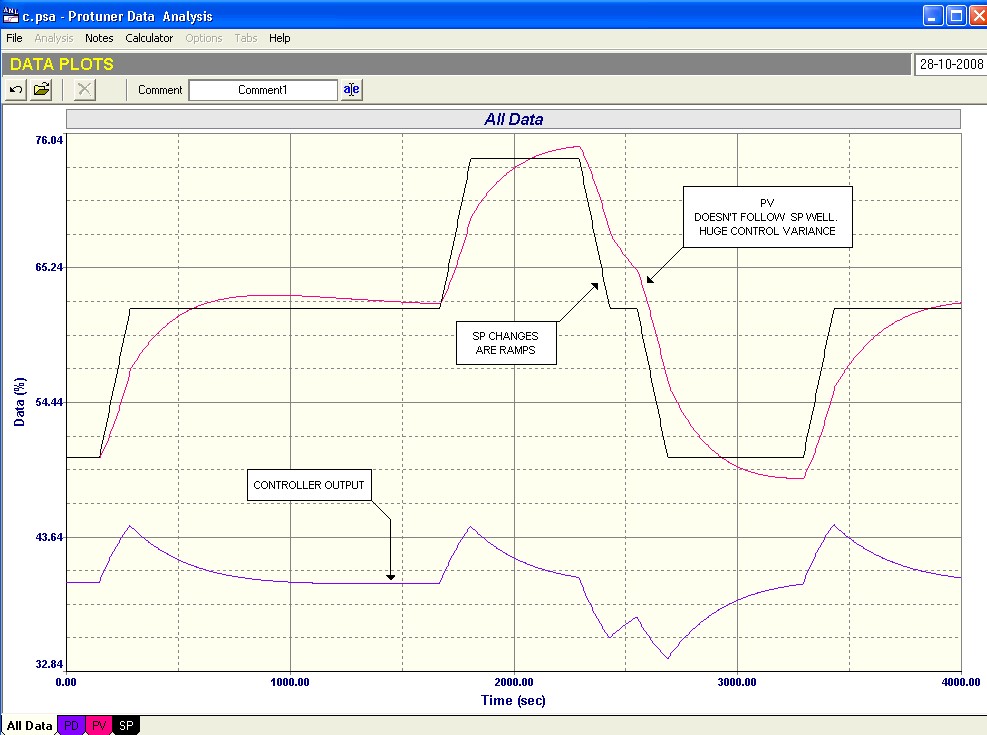The image size is (987, 735).
Task: Open the Notes menu
Action: tap(99, 38)
